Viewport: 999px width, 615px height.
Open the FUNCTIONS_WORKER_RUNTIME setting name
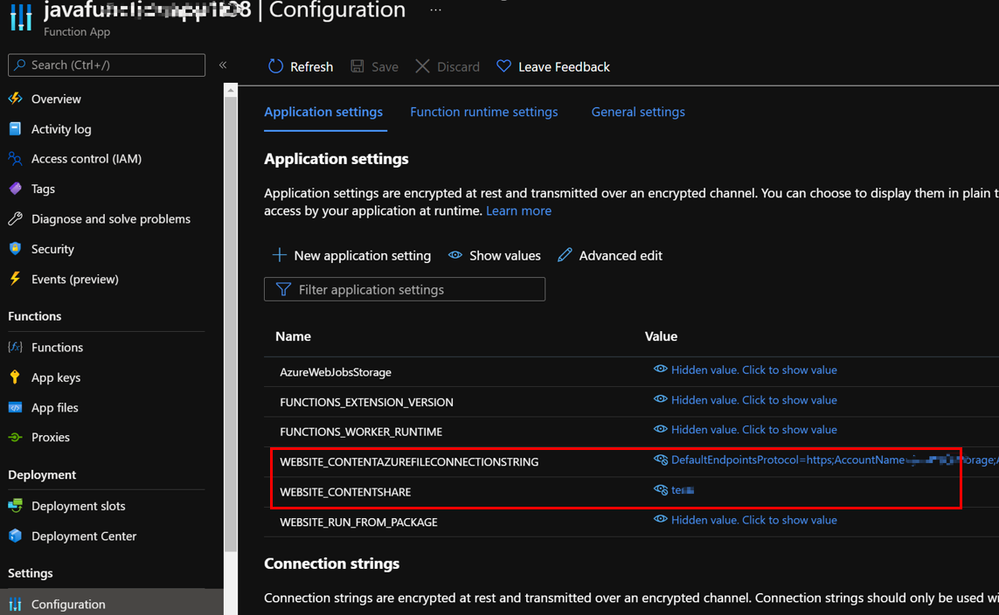[361, 432]
